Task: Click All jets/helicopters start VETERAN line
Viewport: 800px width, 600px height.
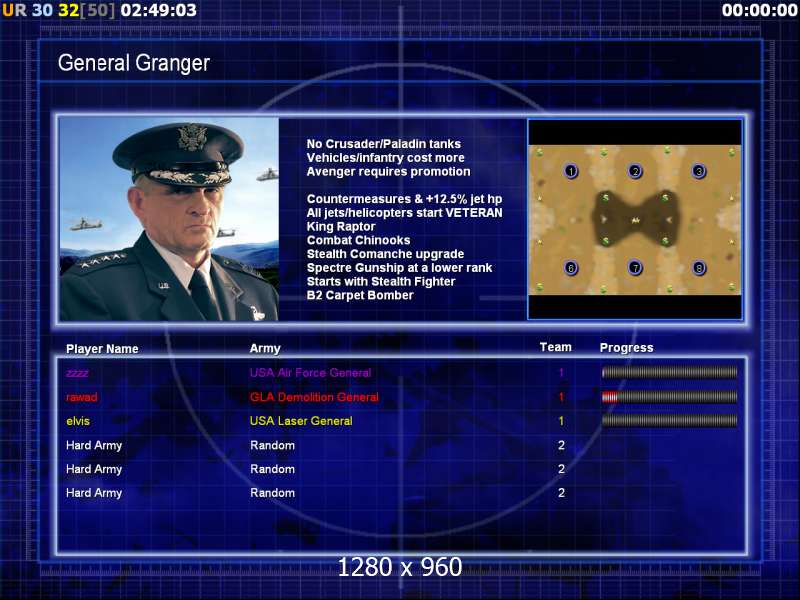Action: [x=404, y=213]
